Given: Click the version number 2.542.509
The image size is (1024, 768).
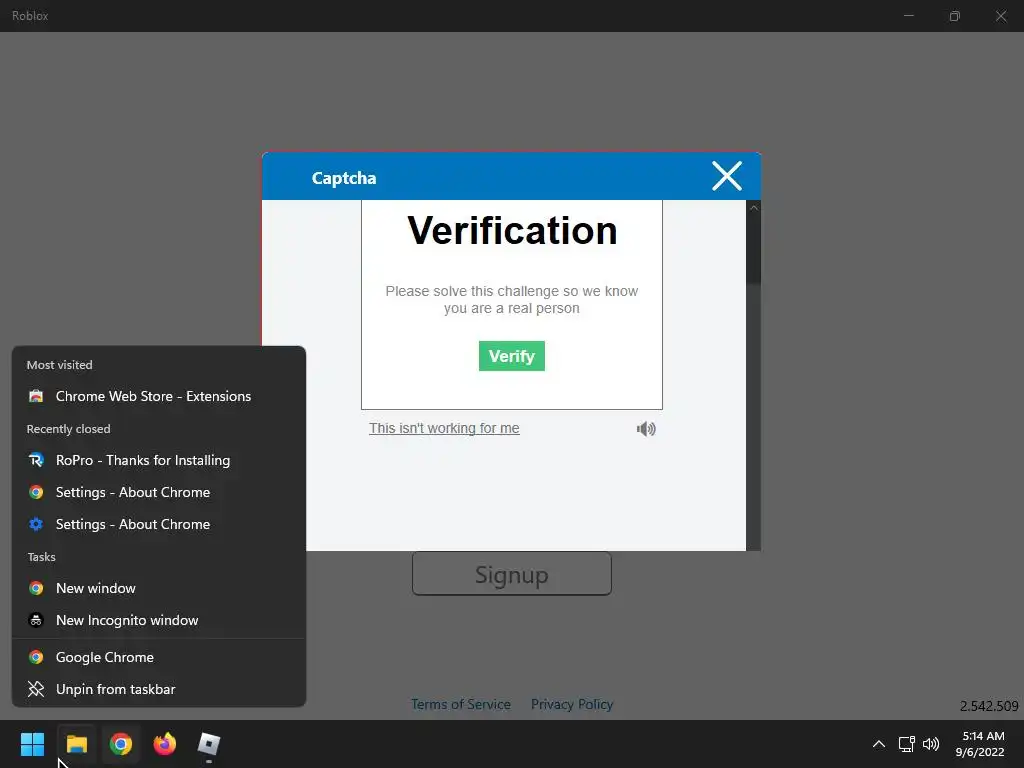Looking at the screenshot, I should (x=989, y=706).
